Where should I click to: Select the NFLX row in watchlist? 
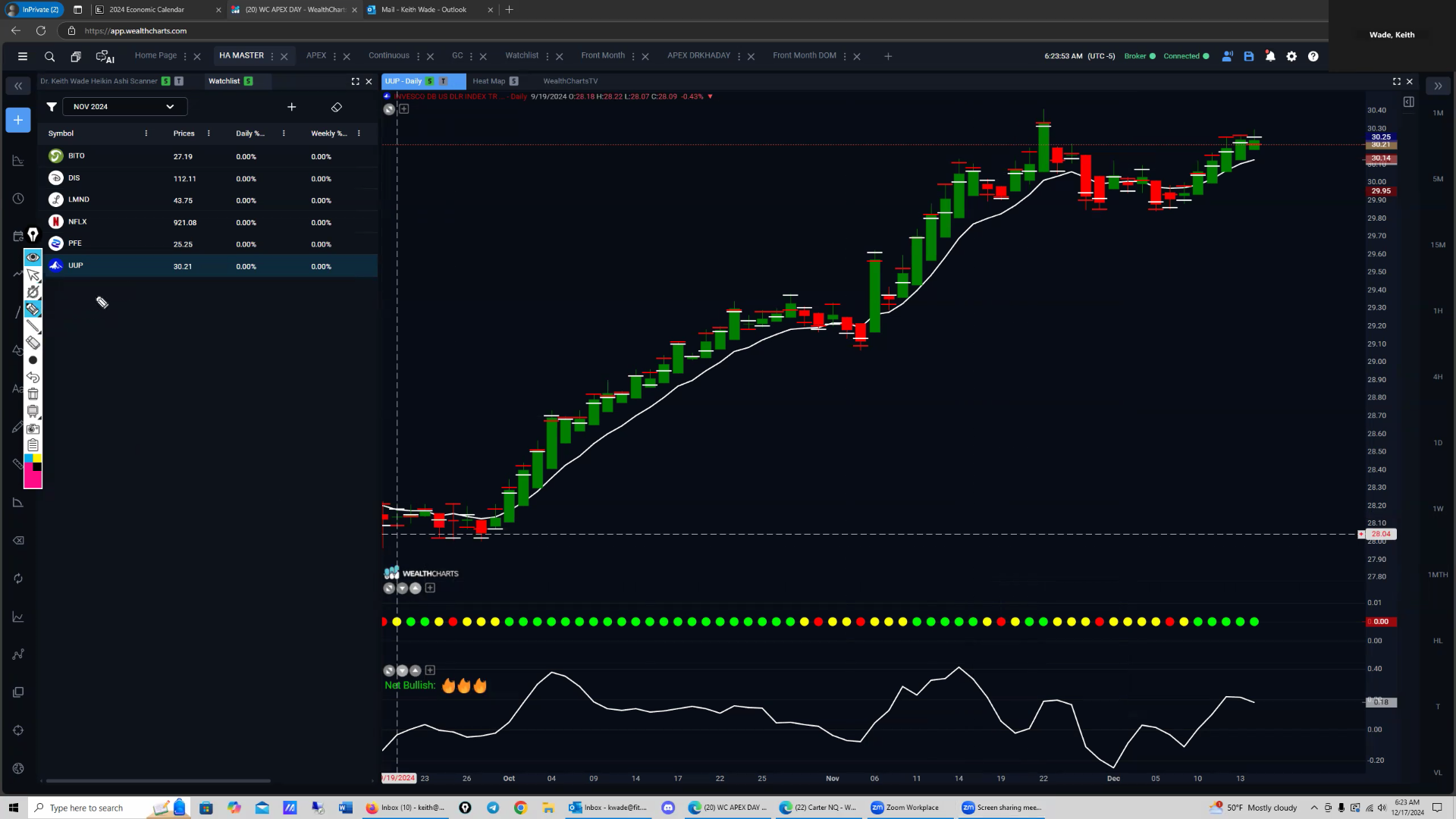click(208, 222)
